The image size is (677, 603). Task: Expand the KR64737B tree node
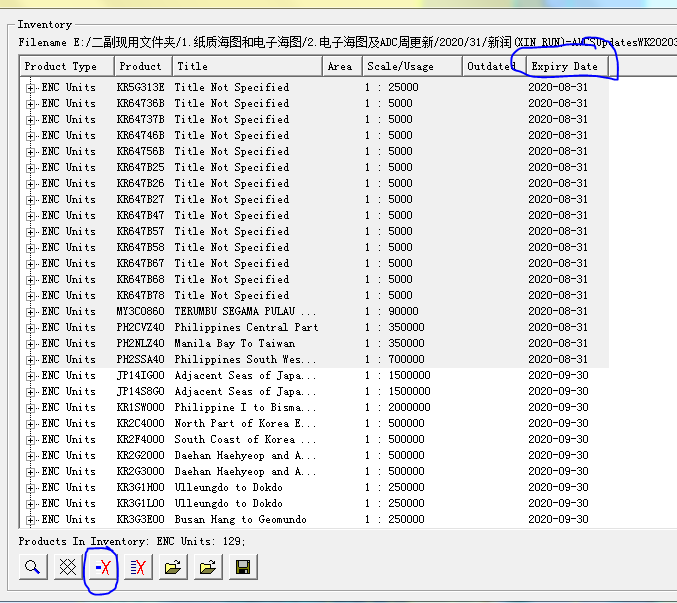[x=30, y=120]
